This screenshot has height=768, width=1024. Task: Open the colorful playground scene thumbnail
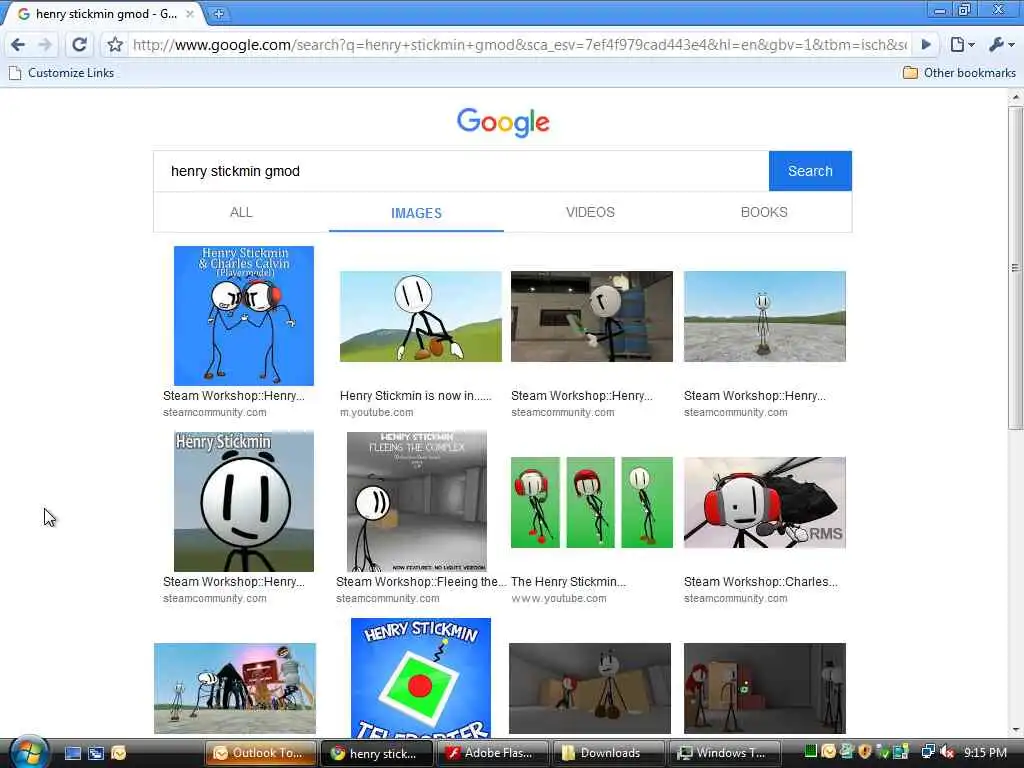pyautogui.click(x=235, y=688)
